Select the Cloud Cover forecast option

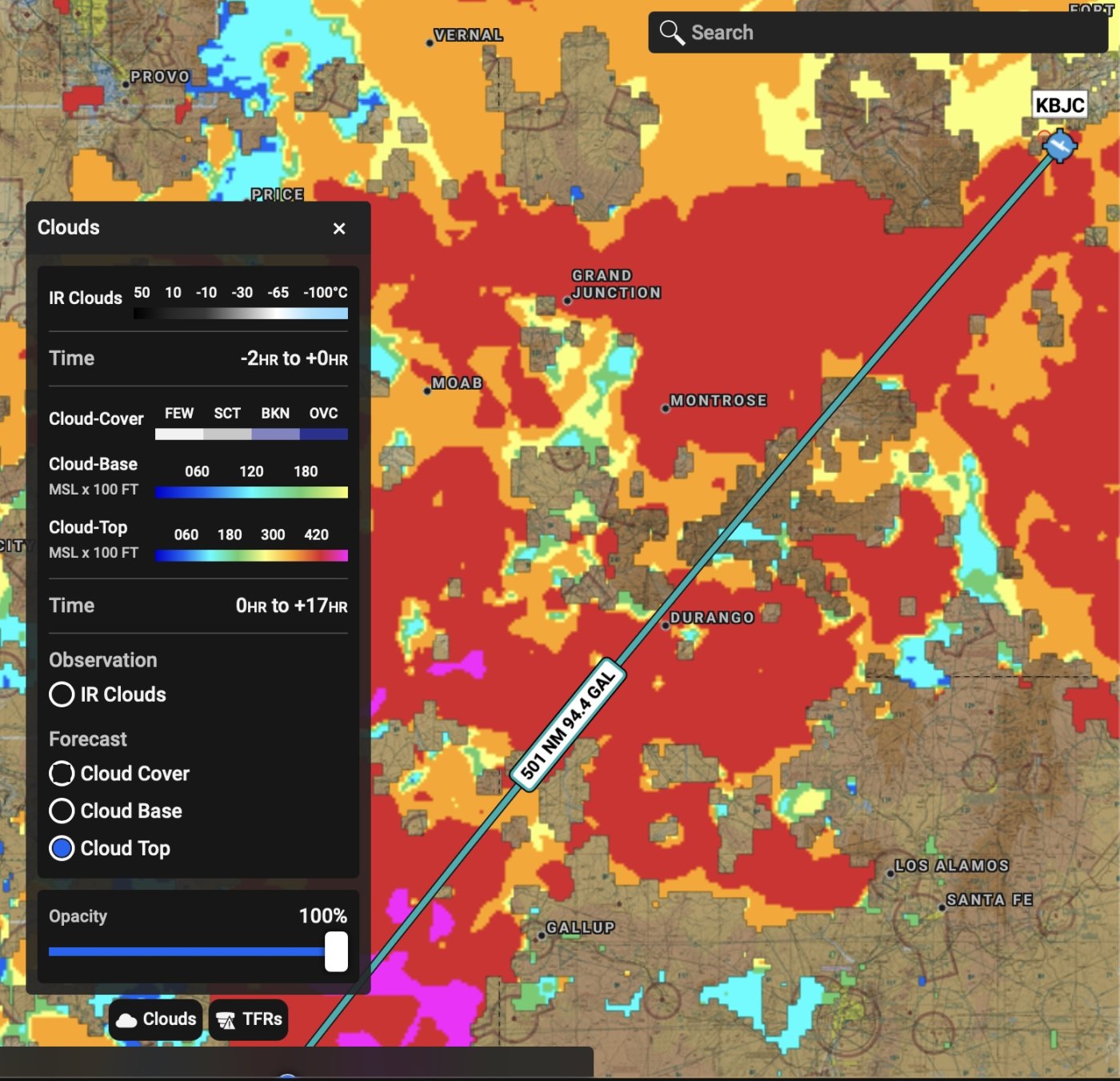(x=119, y=774)
